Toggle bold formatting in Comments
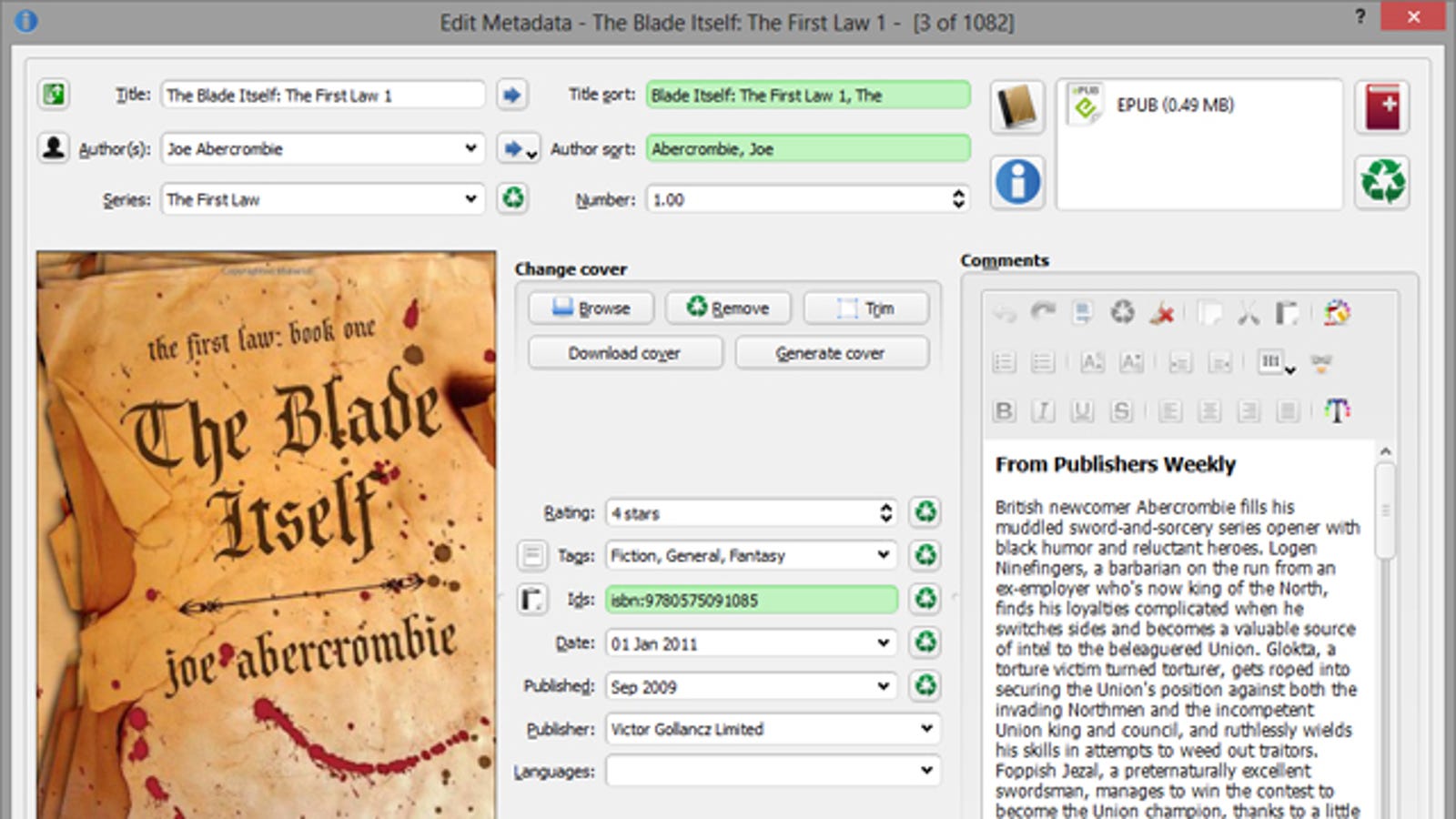This screenshot has height=819, width=1456. click(x=1004, y=411)
